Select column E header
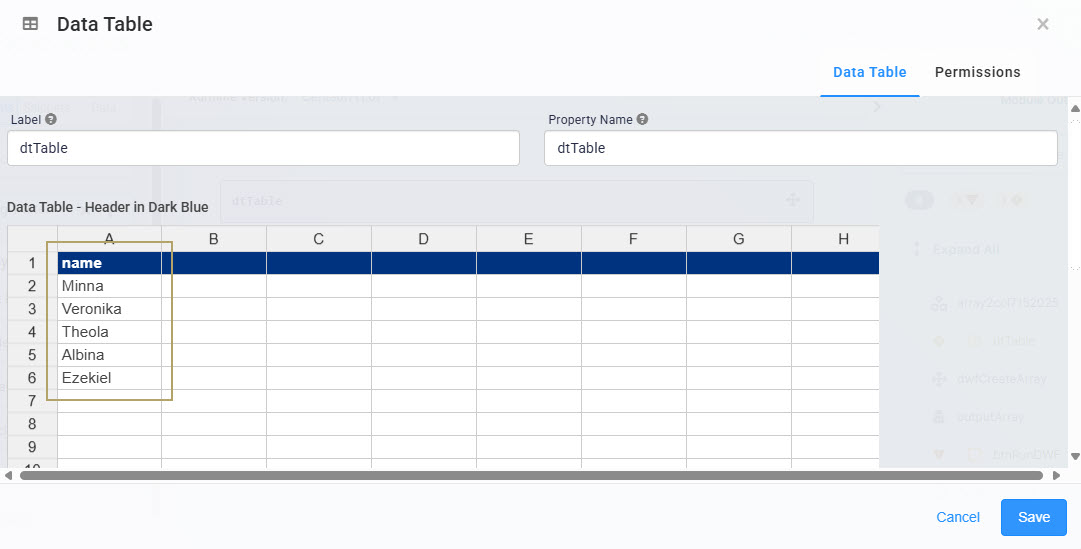The image size is (1081, 549). pyautogui.click(x=529, y=239)
